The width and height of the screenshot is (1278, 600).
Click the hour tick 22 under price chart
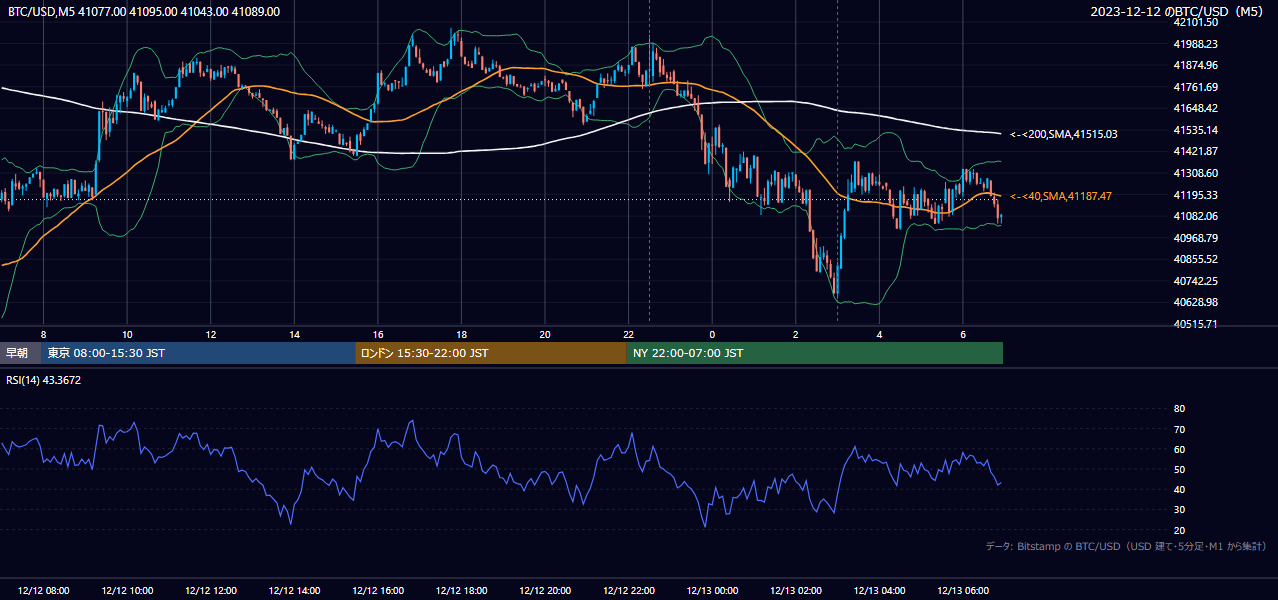(628, 333)
